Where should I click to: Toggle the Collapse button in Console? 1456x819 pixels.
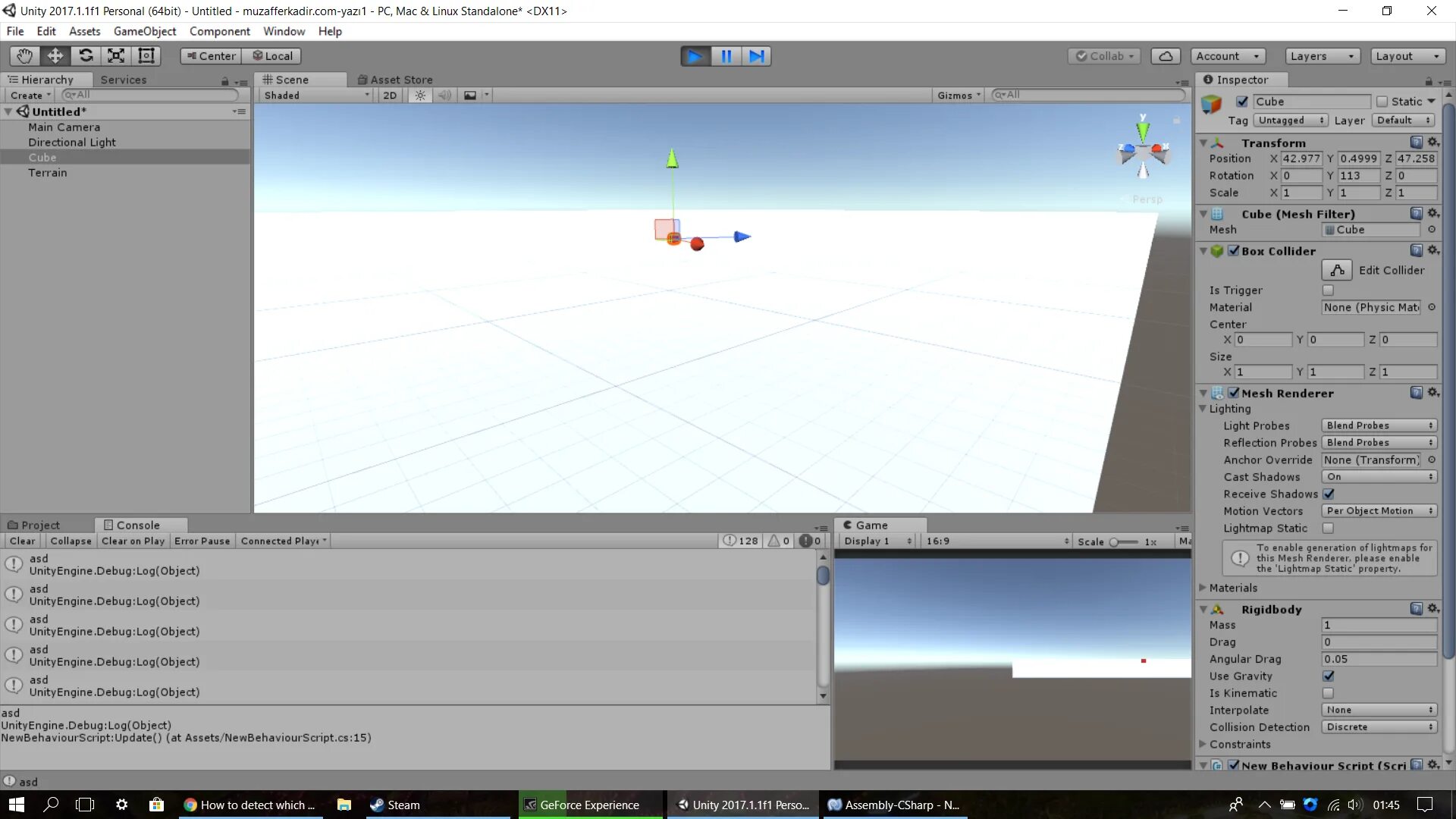pyautogui.click(x=71, y=541)
